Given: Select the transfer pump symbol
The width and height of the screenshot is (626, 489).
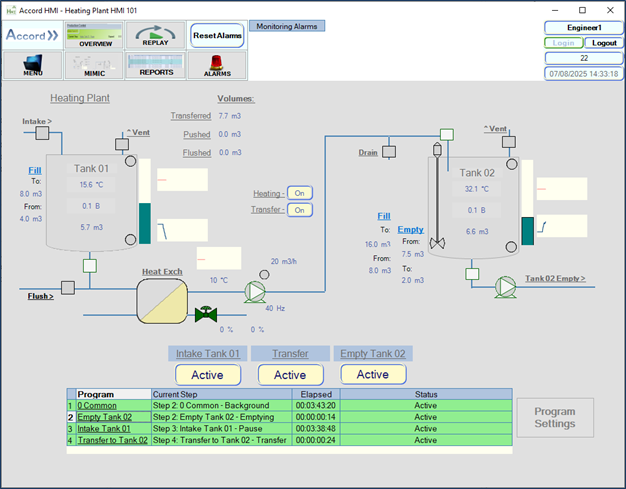Looking at the screenshot, I should point(255,292).
